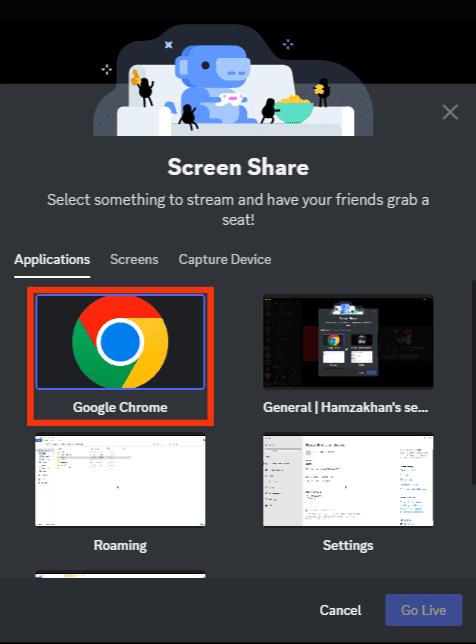The width and height of the screenshot is (476, 644).
Task: Close the Screen Share dialog
Action: (x=450, y=112)
